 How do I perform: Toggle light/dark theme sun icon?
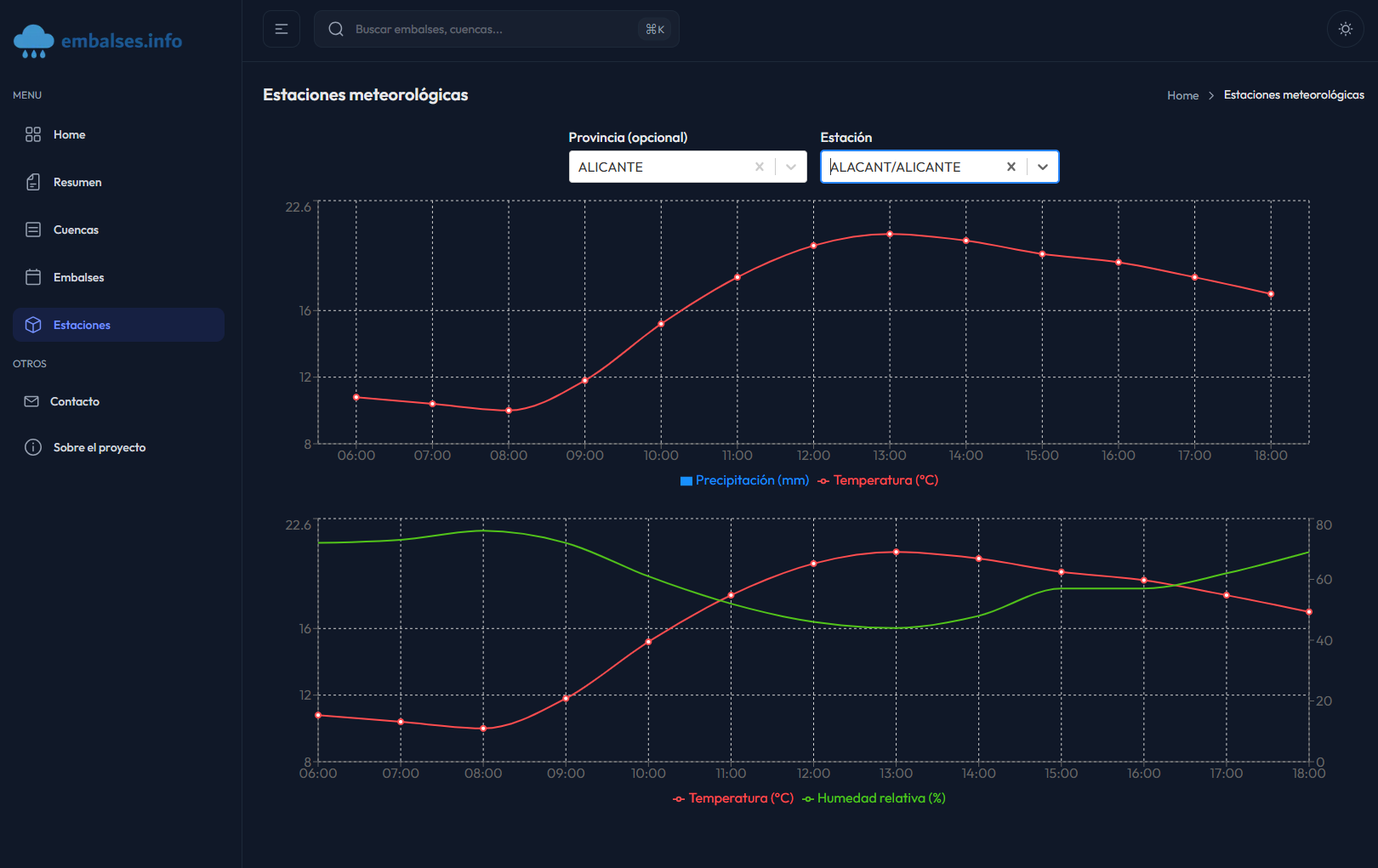click(1345, 29)
